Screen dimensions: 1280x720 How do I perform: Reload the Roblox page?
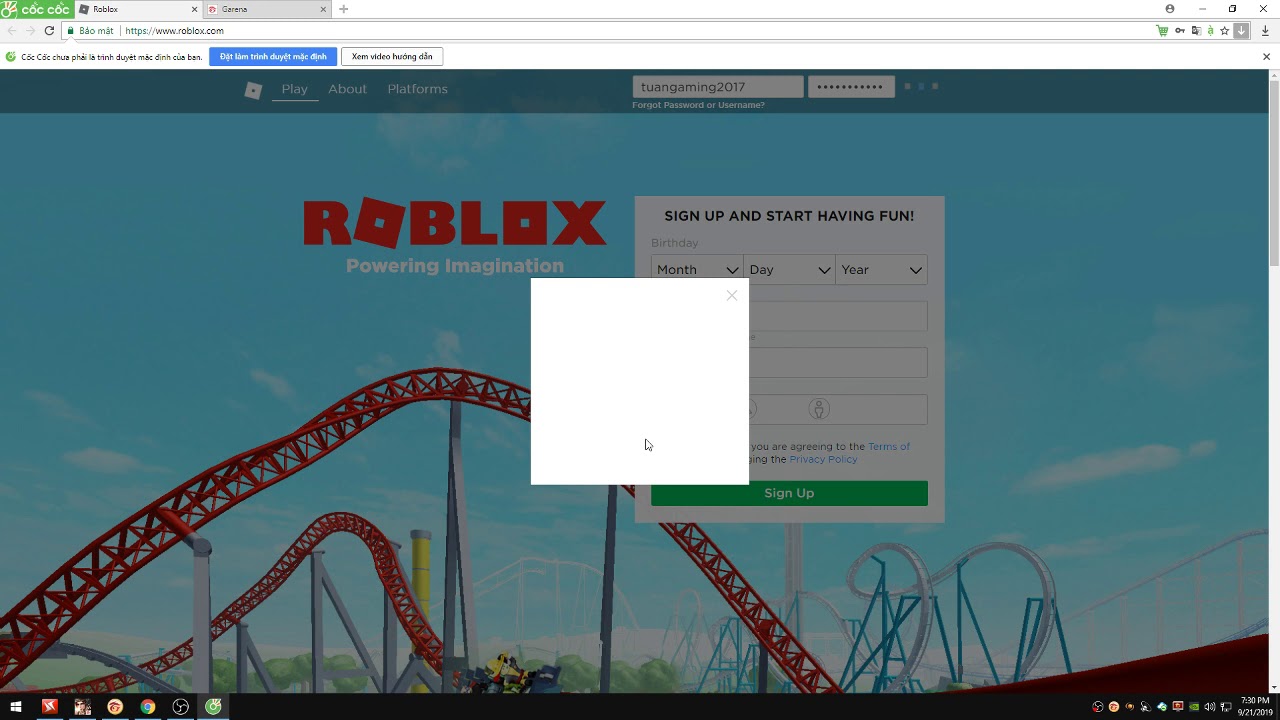(49, 31)
